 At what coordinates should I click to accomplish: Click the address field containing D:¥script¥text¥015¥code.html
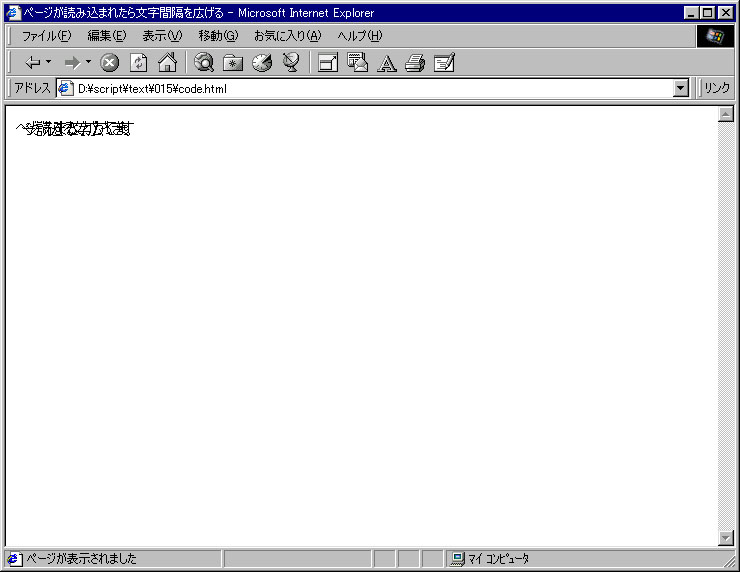[372, 89]
